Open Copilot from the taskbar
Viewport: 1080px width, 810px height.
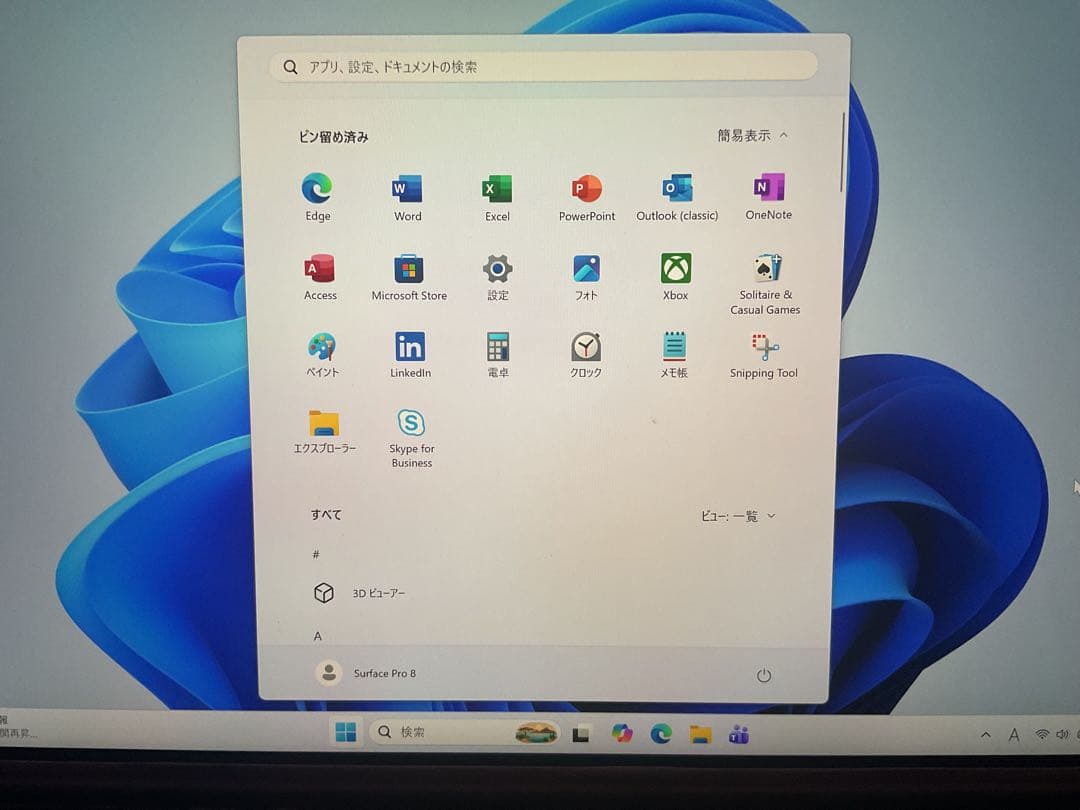coord(621,734)
